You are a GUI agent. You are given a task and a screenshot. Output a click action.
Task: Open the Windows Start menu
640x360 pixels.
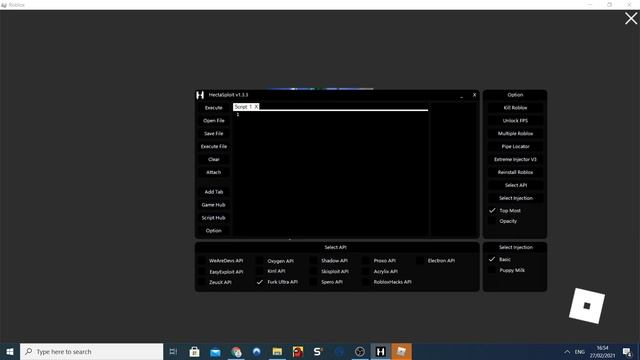click(10, 351)
